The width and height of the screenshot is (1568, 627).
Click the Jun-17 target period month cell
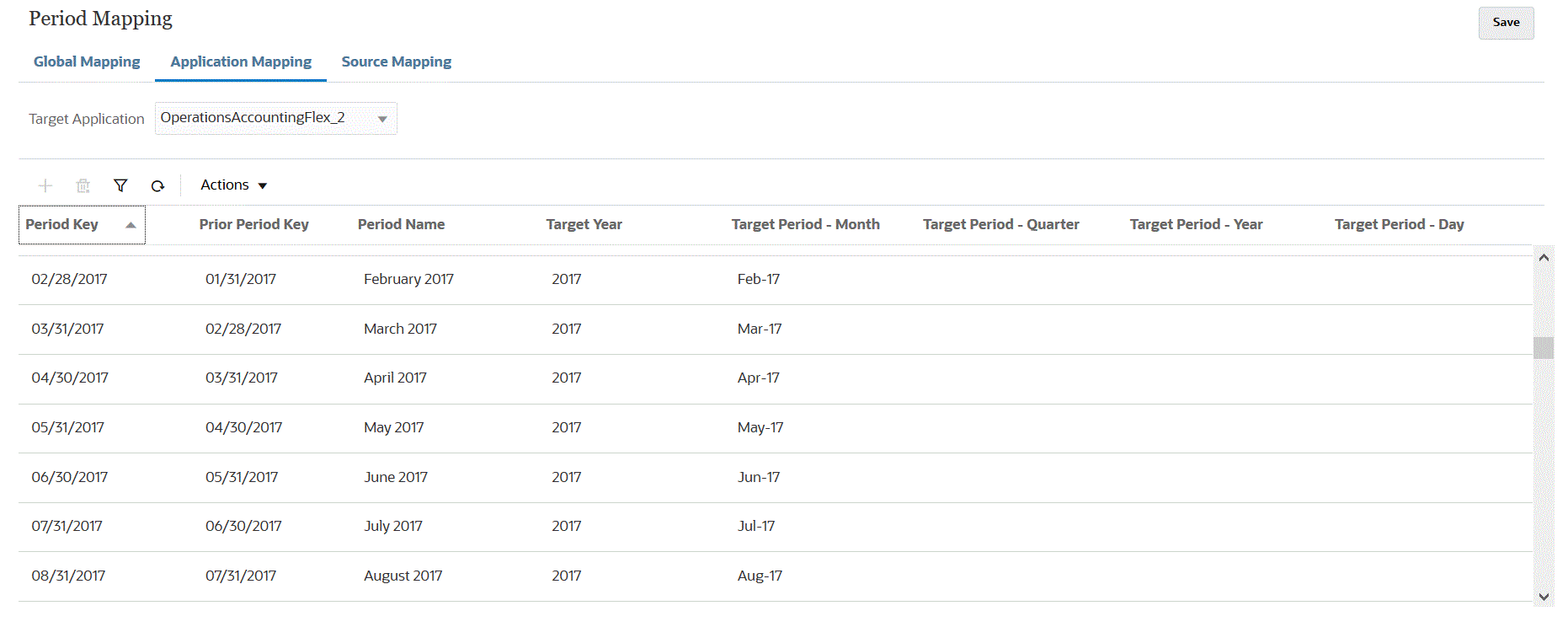tap(758, 477)
